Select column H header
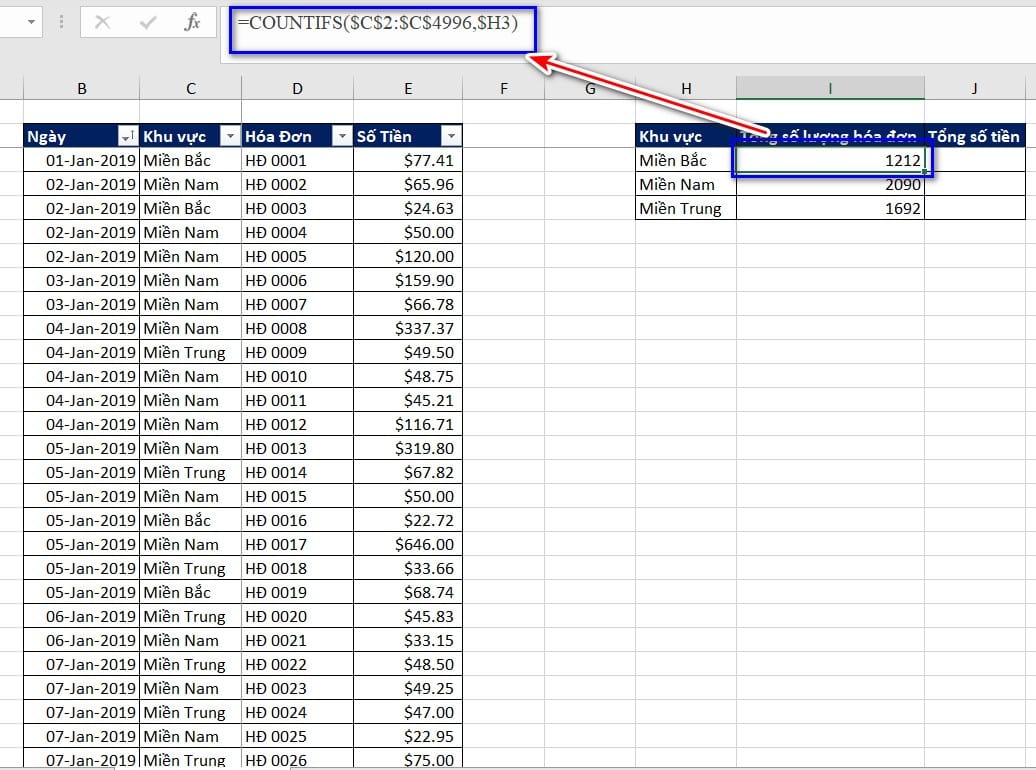The width and height of the screenshot is (1036, 770). [686, 89]
